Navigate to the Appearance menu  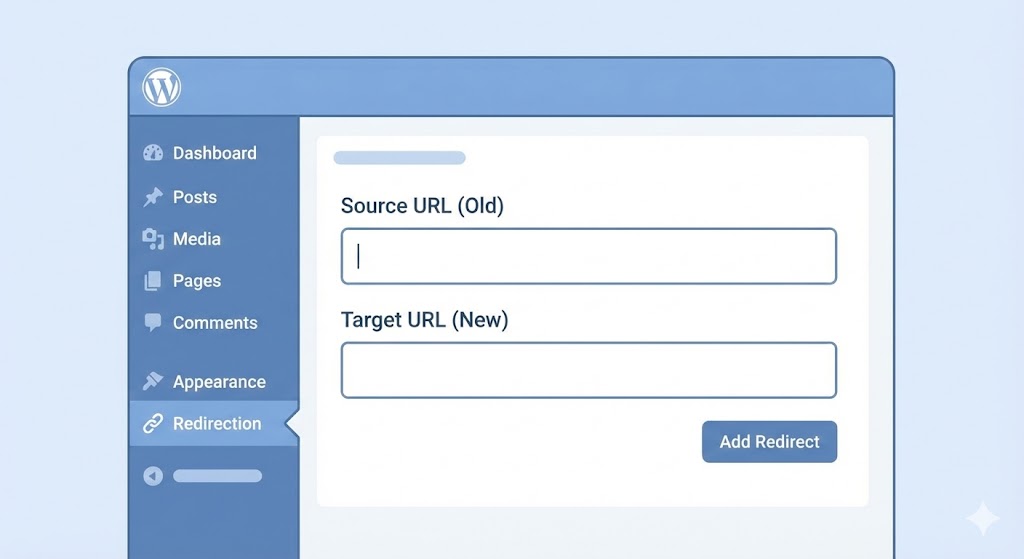218,382
